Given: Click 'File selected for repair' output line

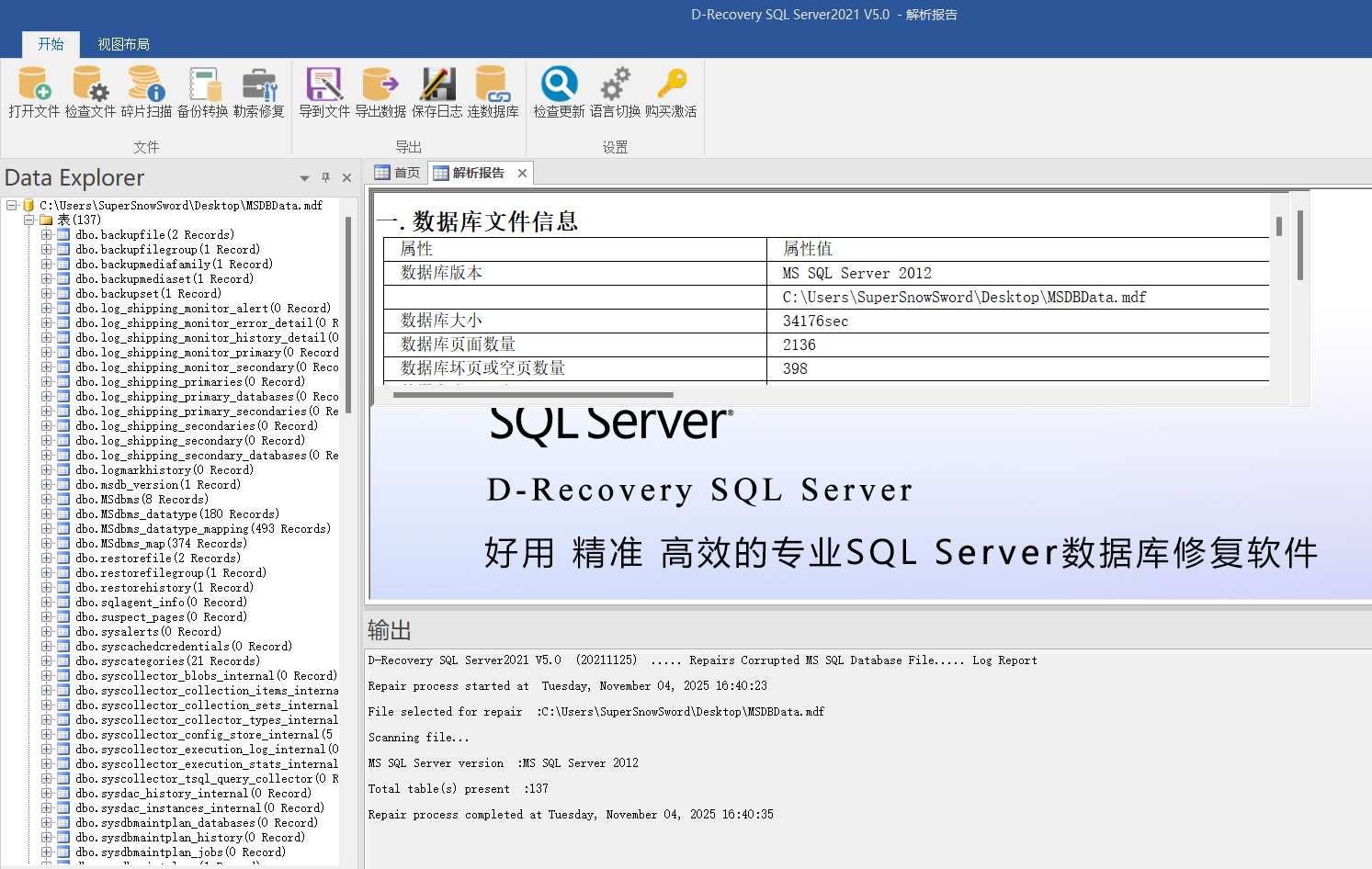Looking at the screenshot, I should [x=596, y=712].
